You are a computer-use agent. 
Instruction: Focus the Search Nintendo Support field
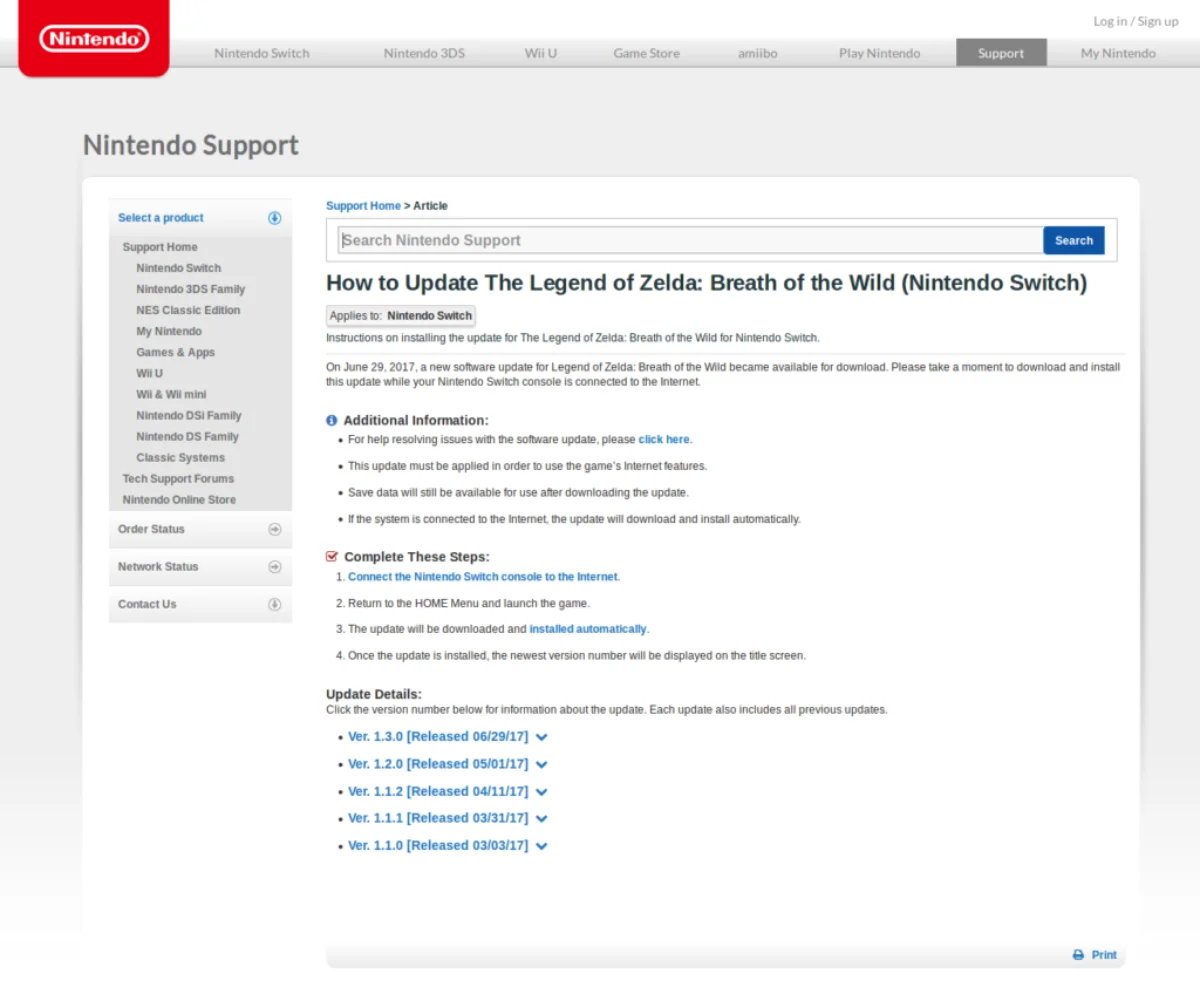(x=690, y=240)
